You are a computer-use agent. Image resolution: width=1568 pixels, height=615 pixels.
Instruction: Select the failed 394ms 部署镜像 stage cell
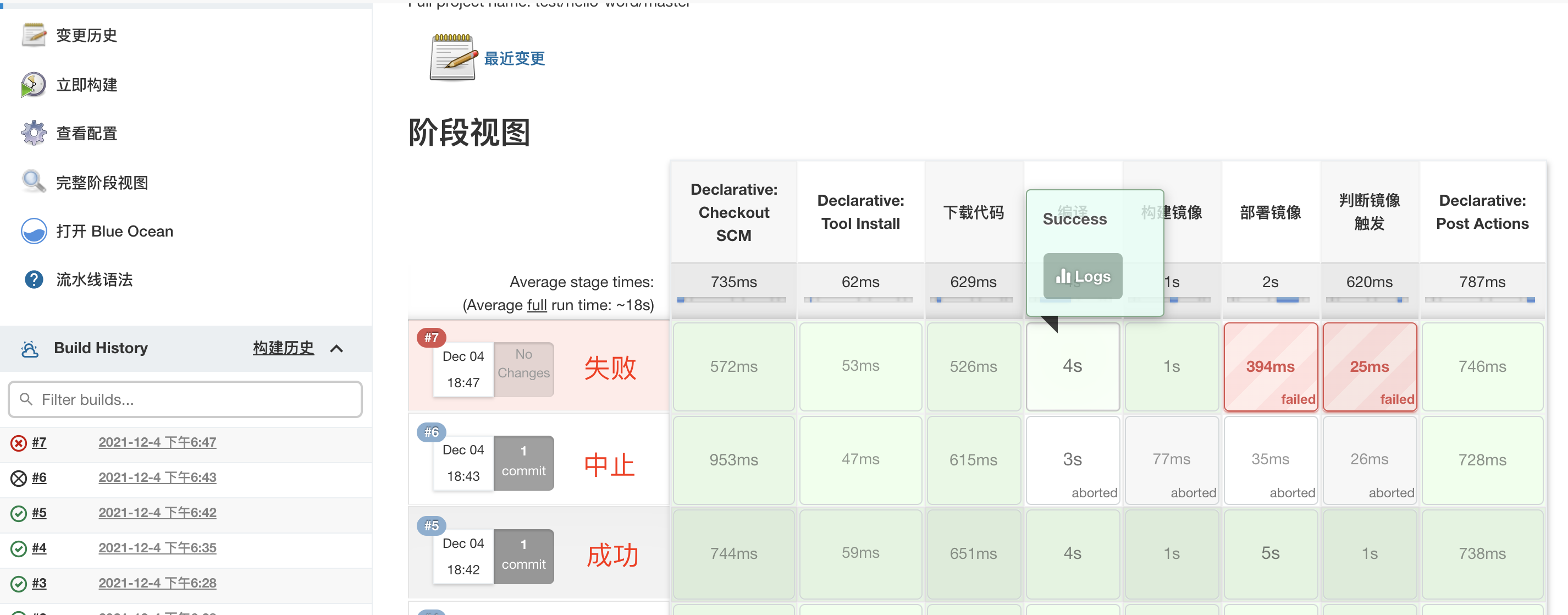[x=1271, y=366]
